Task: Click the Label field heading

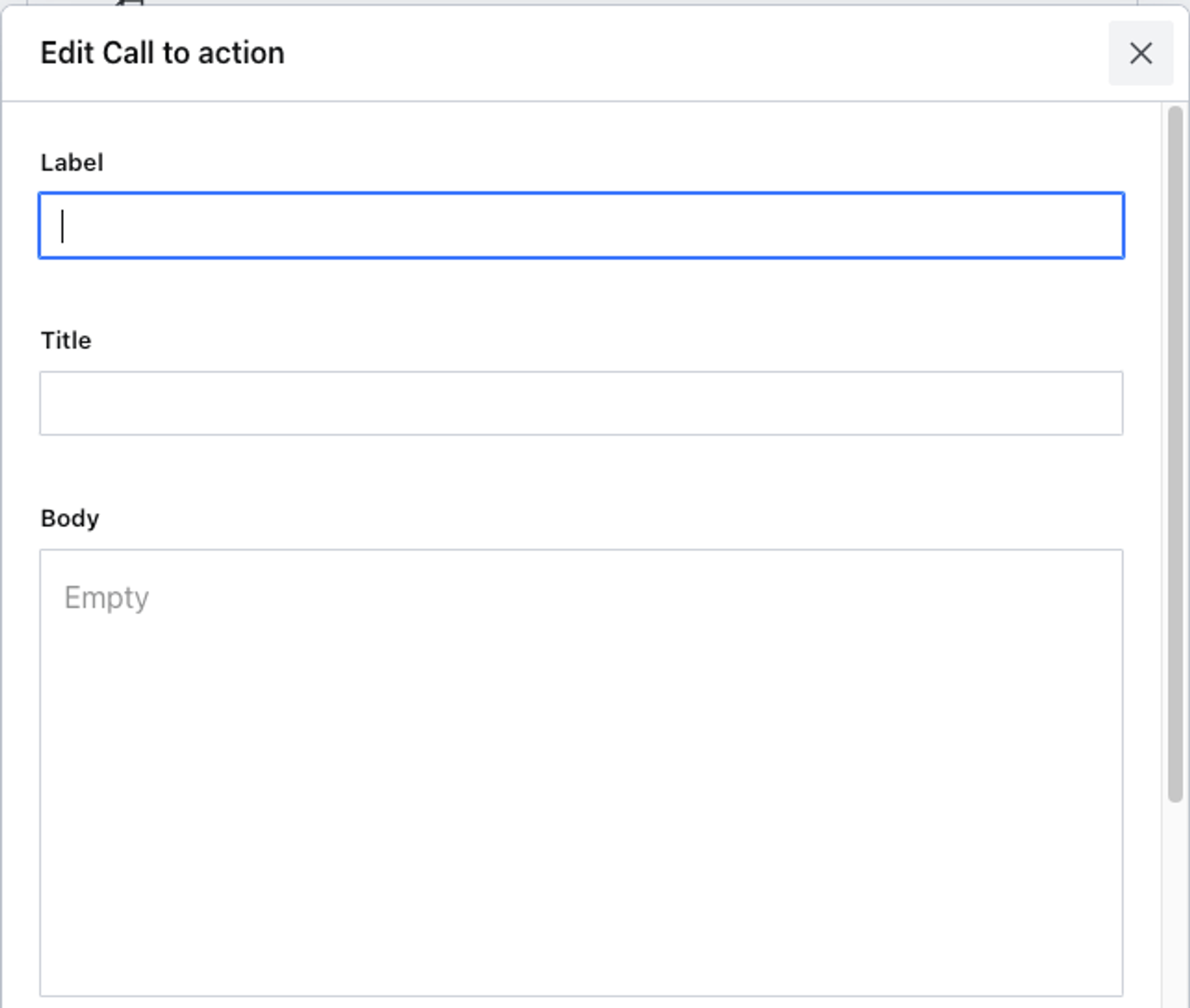Action: tap(72, 162)
